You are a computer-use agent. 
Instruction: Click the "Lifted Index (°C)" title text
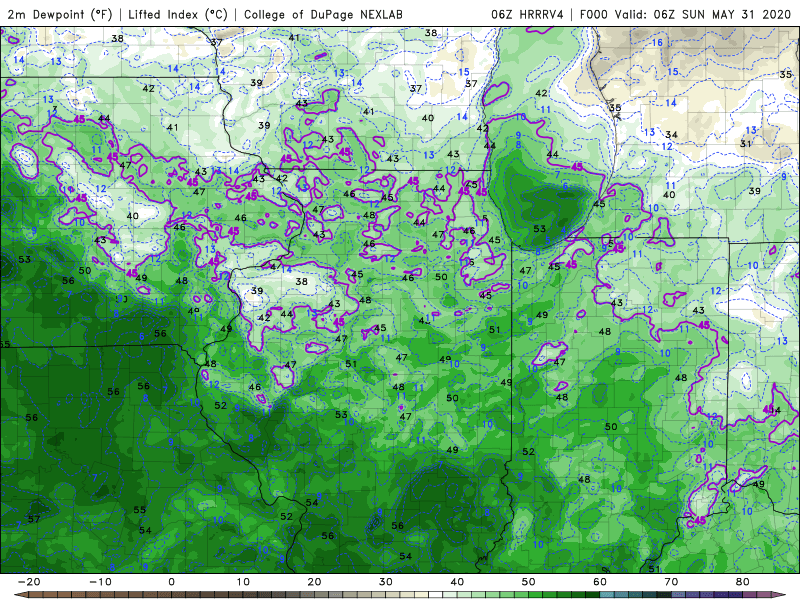(178, 14)
